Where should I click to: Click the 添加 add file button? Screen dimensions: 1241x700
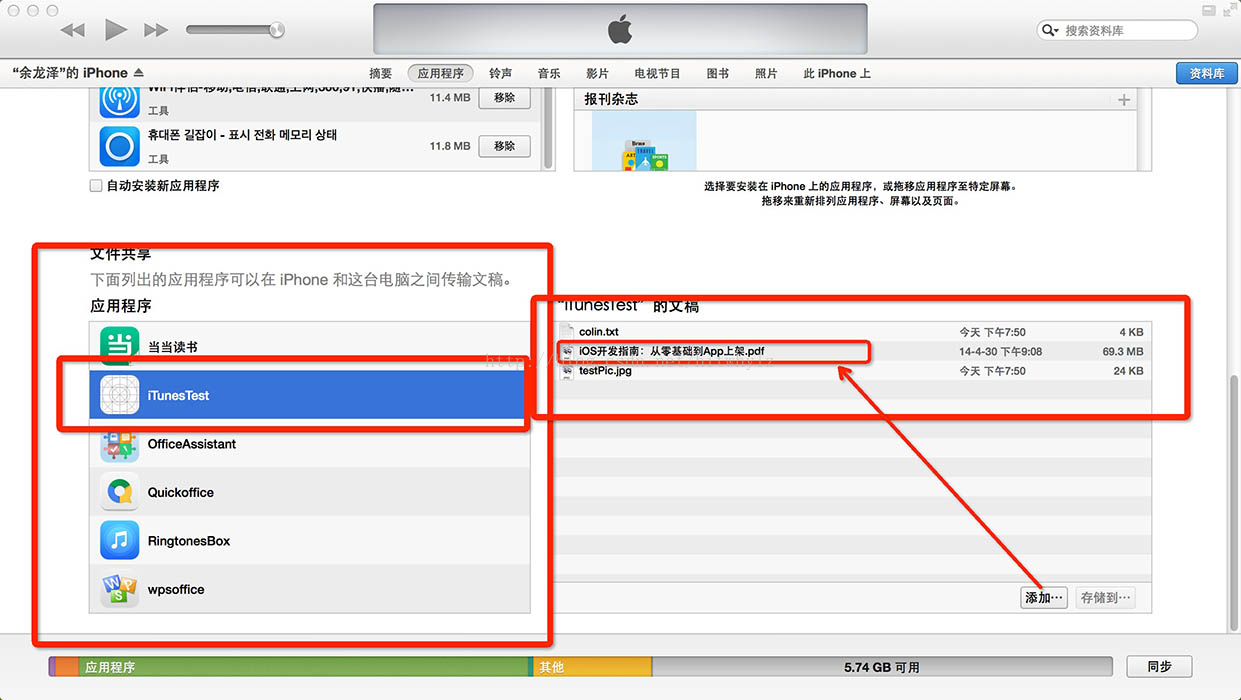(1044, 598)
